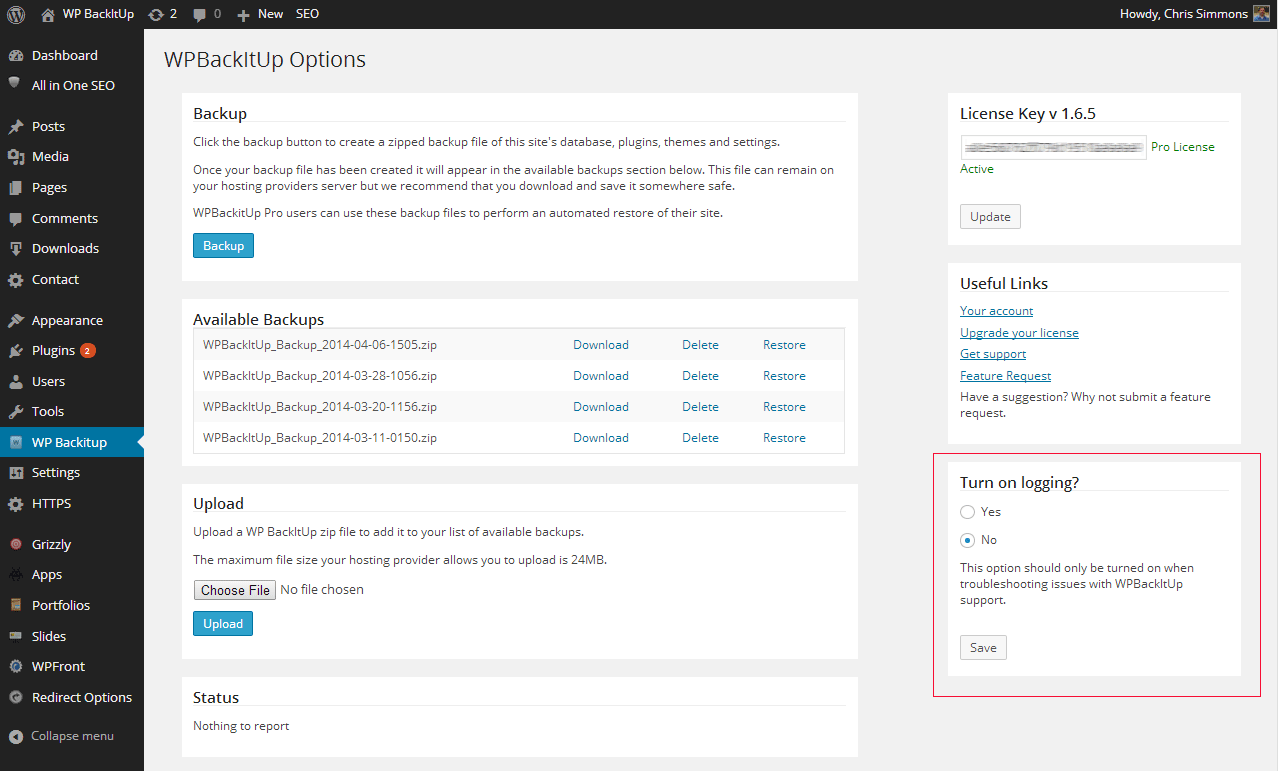The width and height of the screenshot is (1278, 771).
Task: Click Save under logging options
Action: click(x=983, y=648)
